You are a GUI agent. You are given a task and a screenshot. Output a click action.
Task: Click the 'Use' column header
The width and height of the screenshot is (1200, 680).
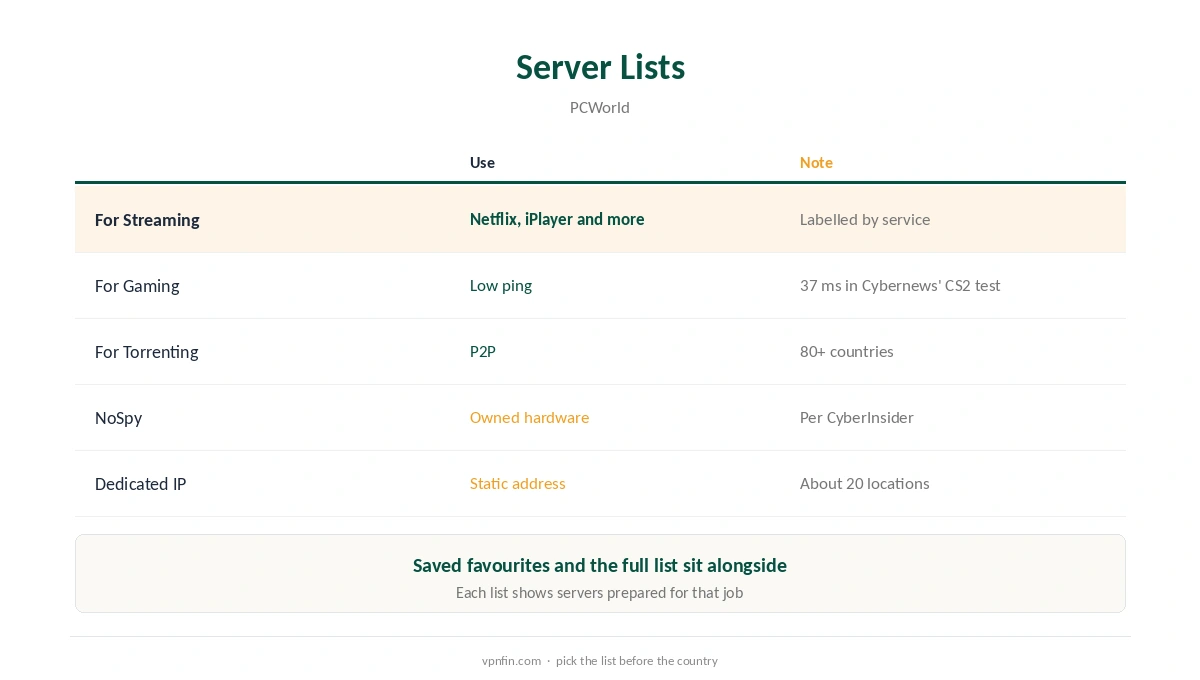pyautogui.click(x=482, y=163)
